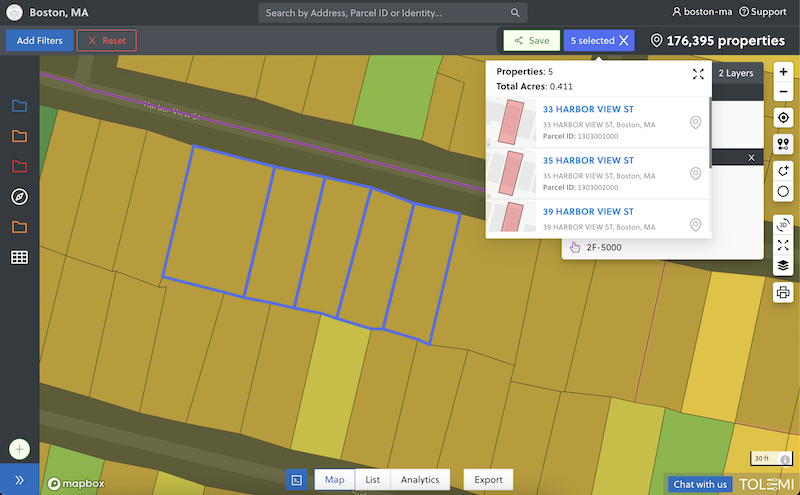Viewport: 800px width, 495px height.
Task: Click the map zoom in plus button
Action: point(783,73)
